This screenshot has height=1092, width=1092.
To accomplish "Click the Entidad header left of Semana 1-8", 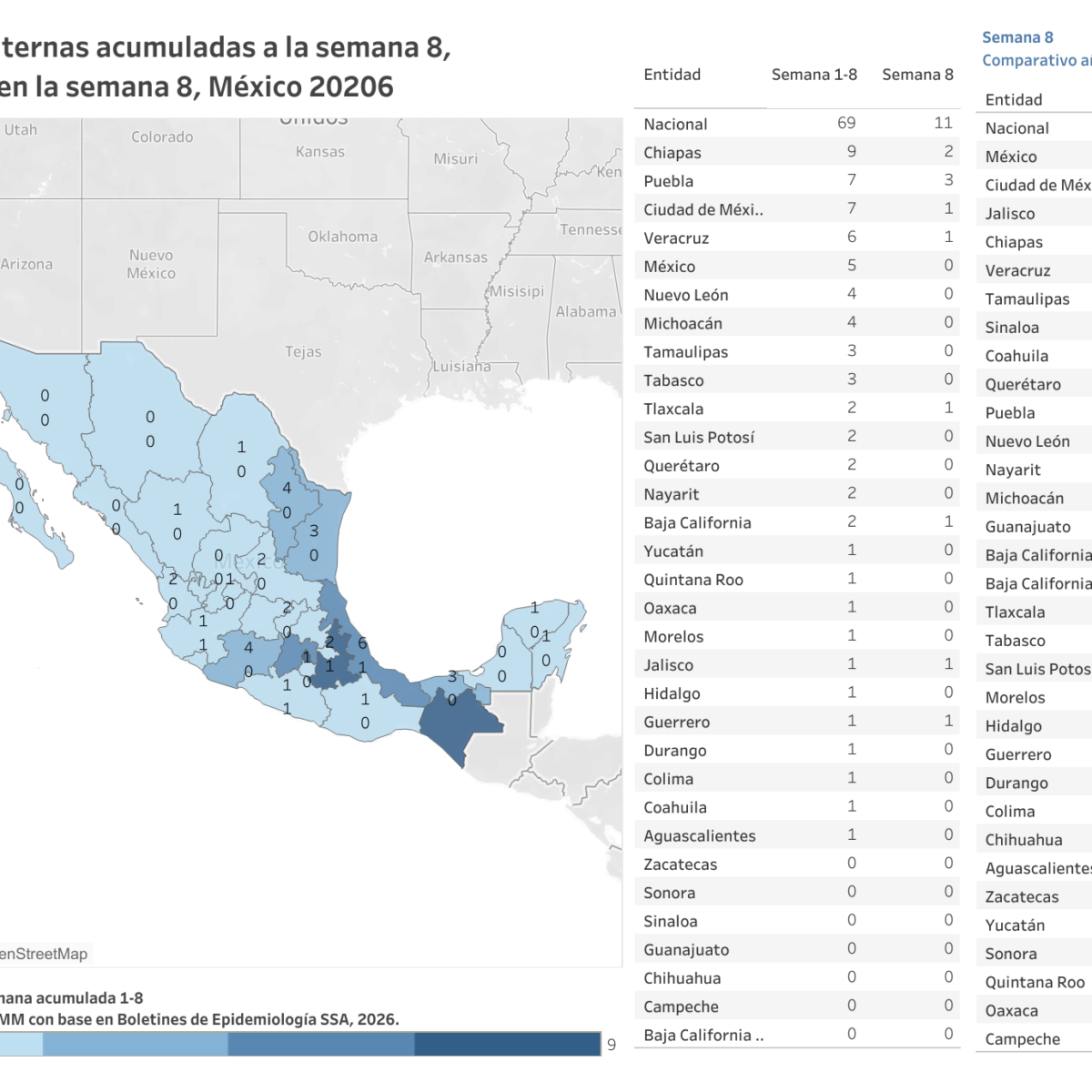I will (x=672, y=75).
